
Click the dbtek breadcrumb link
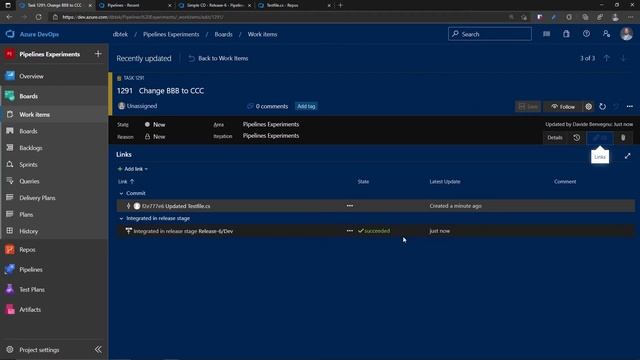point(120,34)
